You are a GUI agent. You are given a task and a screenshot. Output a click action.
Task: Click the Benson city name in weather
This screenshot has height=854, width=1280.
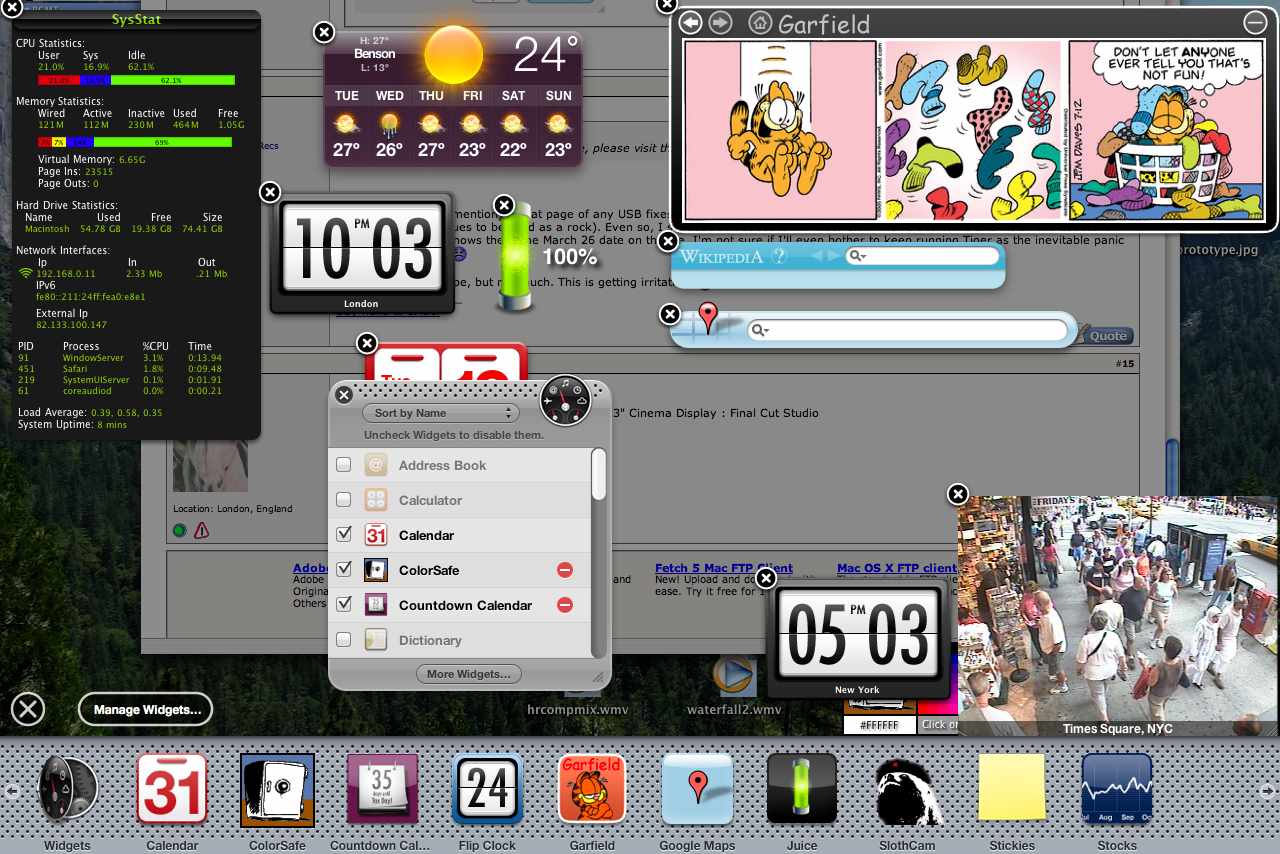pos(375,54)
